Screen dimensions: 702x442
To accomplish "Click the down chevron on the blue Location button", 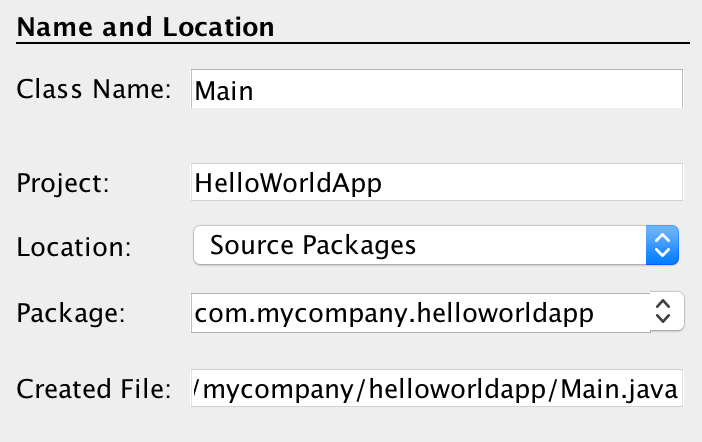I will tap(662, 253).
